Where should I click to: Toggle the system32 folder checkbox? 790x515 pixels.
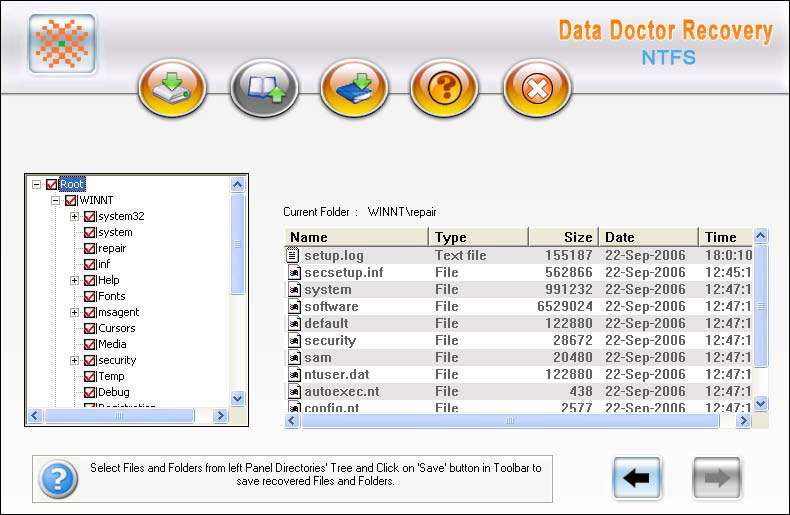90,217
